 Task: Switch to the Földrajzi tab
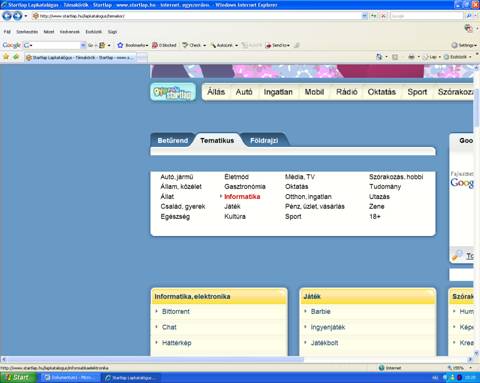(264, 140)
